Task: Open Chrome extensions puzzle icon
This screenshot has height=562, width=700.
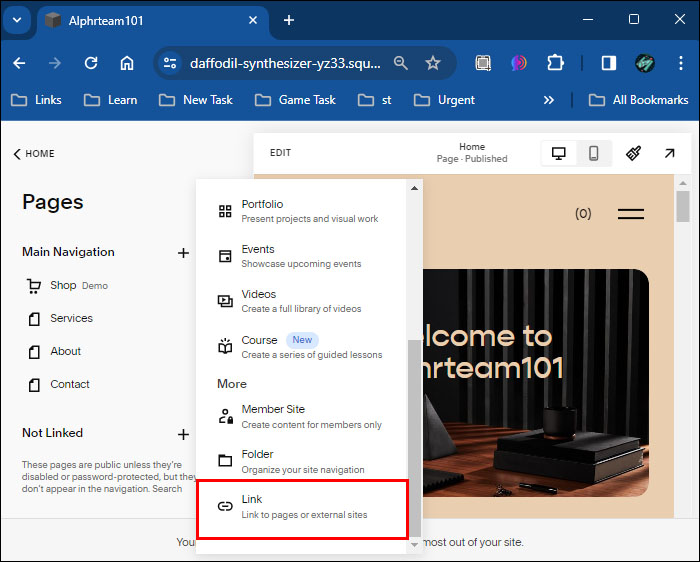Action: (x=555, y=63)
